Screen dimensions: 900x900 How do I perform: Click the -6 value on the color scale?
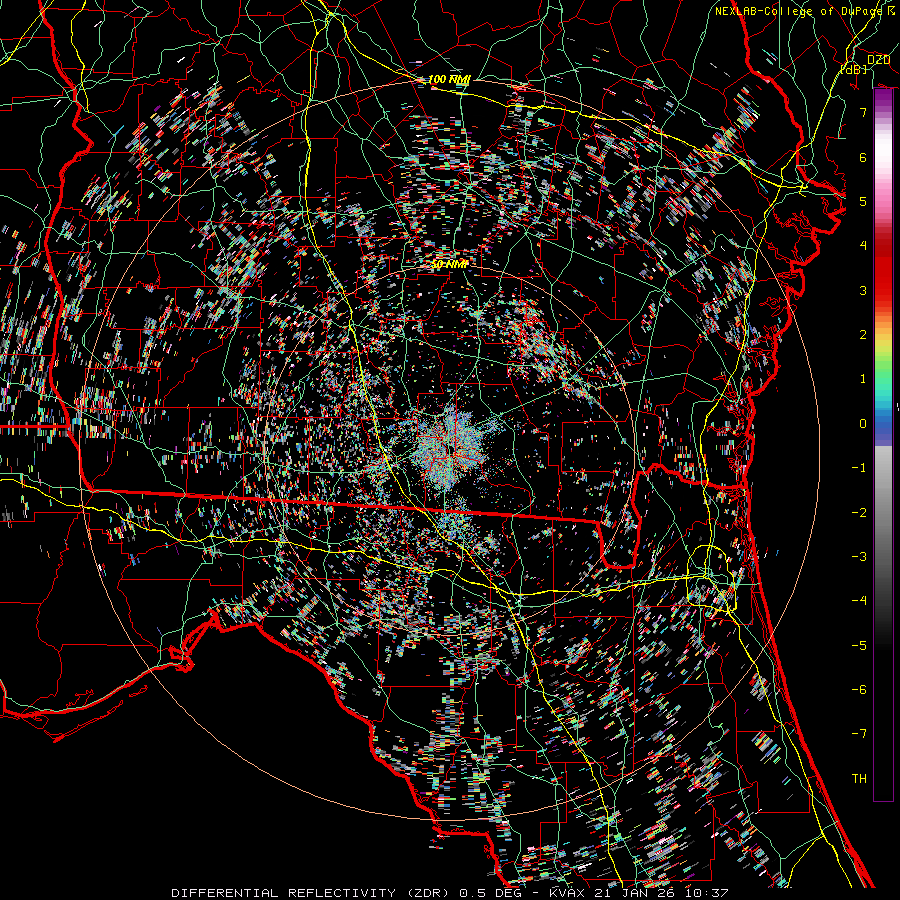pyautogui.click(x=859, y=689)
